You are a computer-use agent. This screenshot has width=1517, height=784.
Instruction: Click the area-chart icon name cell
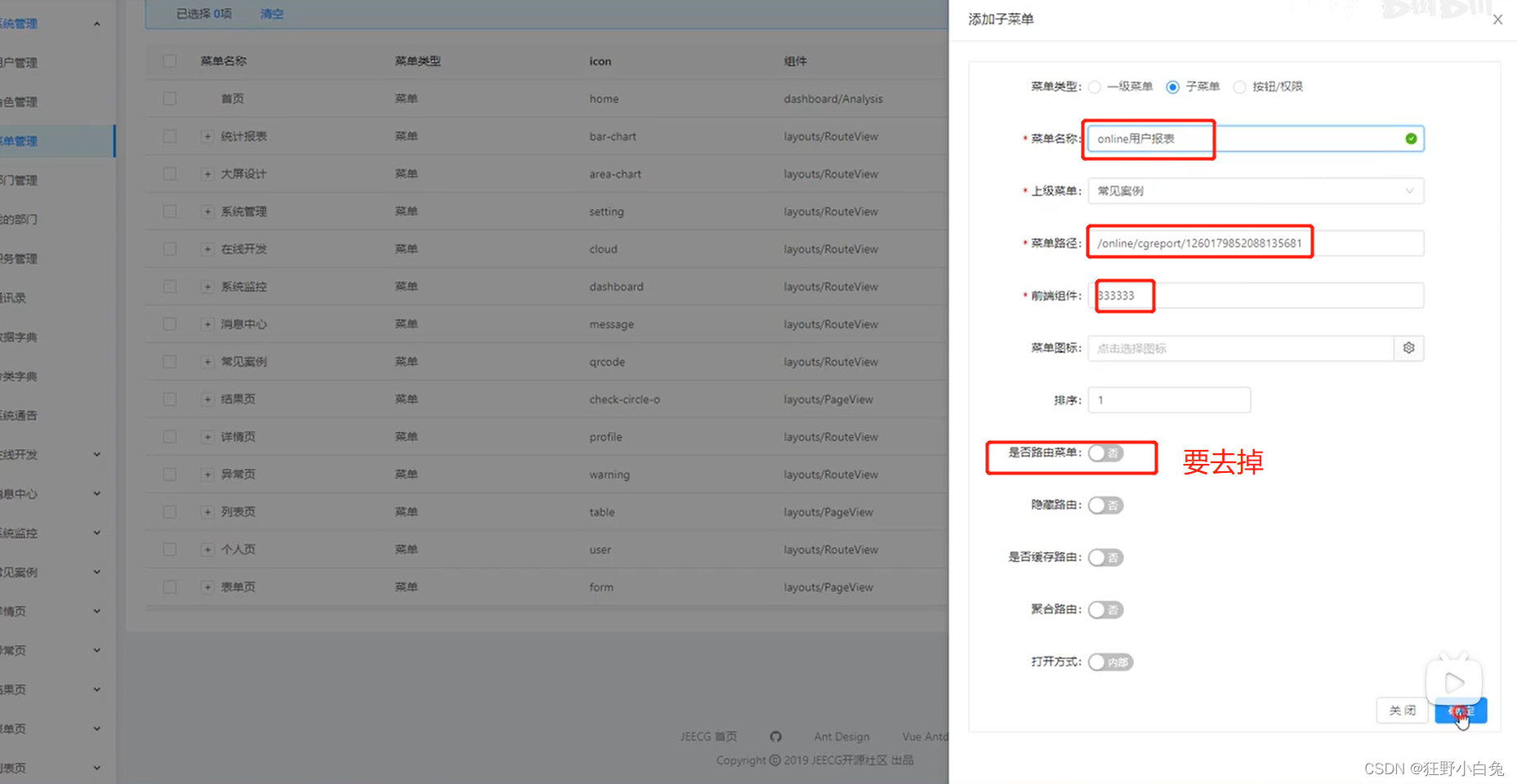[x=615, y=174]
